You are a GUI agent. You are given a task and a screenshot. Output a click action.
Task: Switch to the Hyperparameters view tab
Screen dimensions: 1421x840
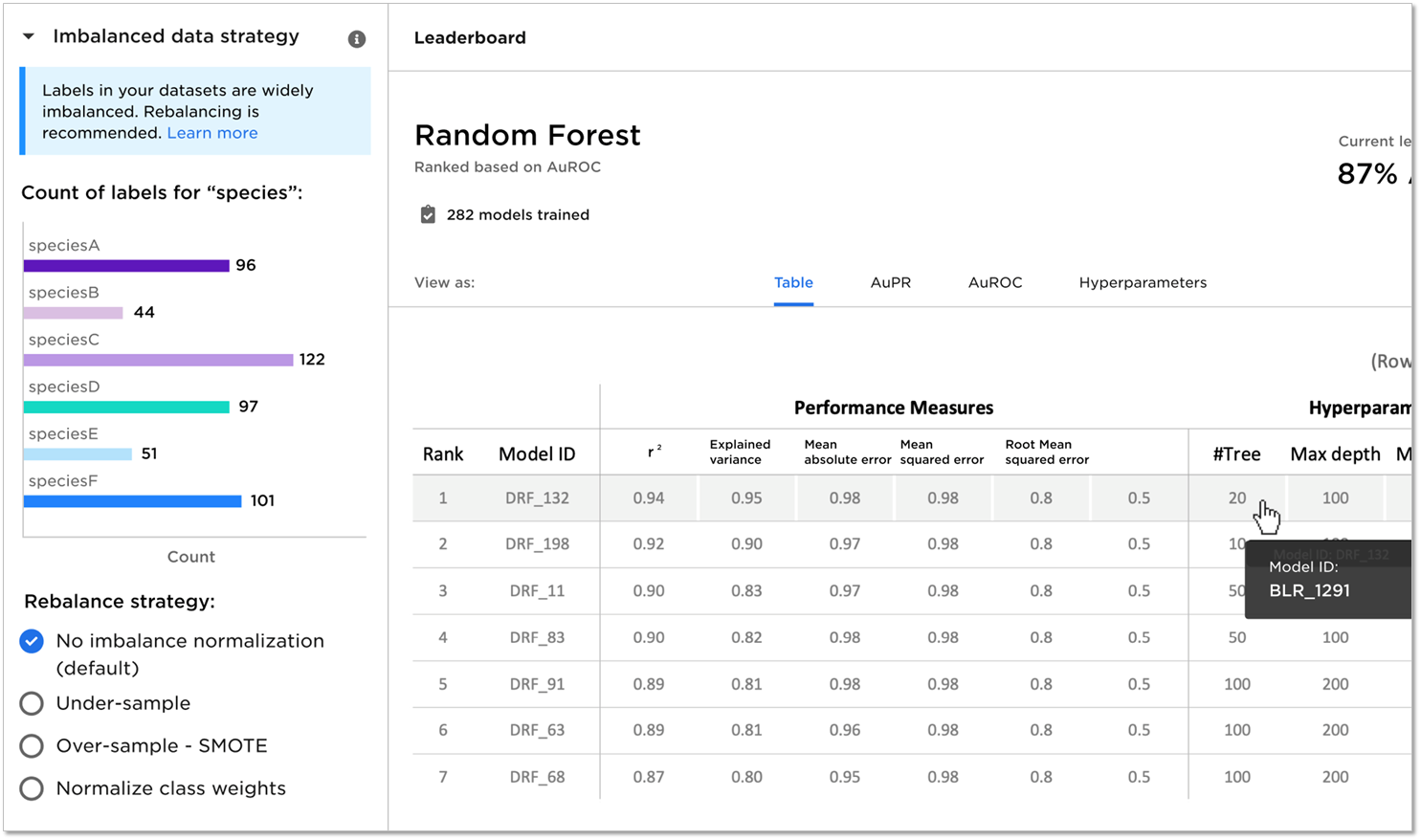pyautogui.click(x=1143, y=282)
